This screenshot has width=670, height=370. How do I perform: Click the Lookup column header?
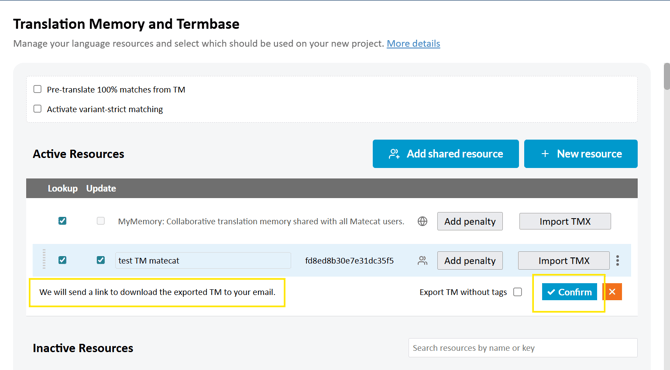[x=62, y=188]
